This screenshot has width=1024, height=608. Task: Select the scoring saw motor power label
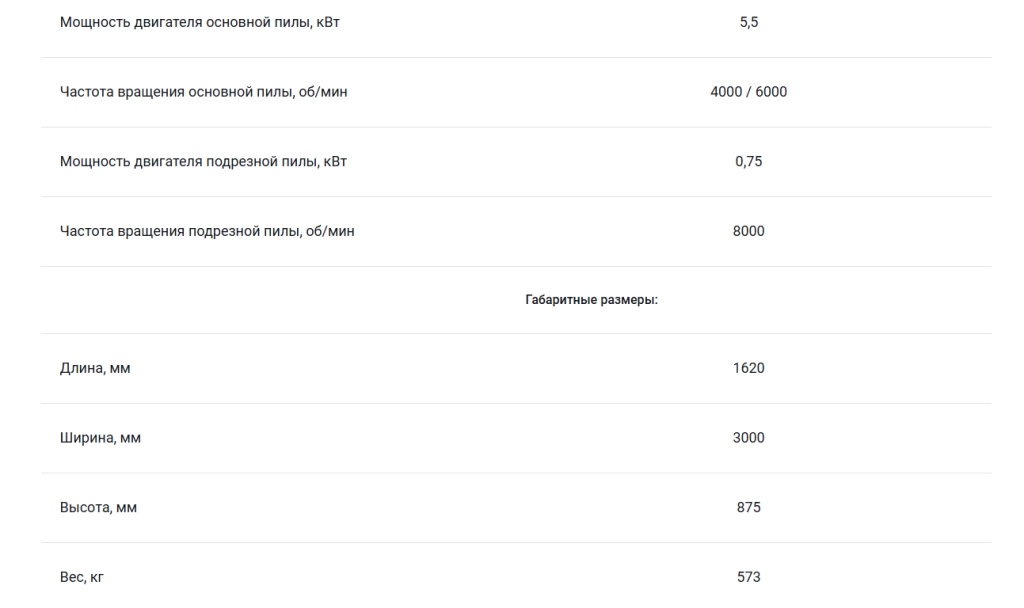coord(203,161)
